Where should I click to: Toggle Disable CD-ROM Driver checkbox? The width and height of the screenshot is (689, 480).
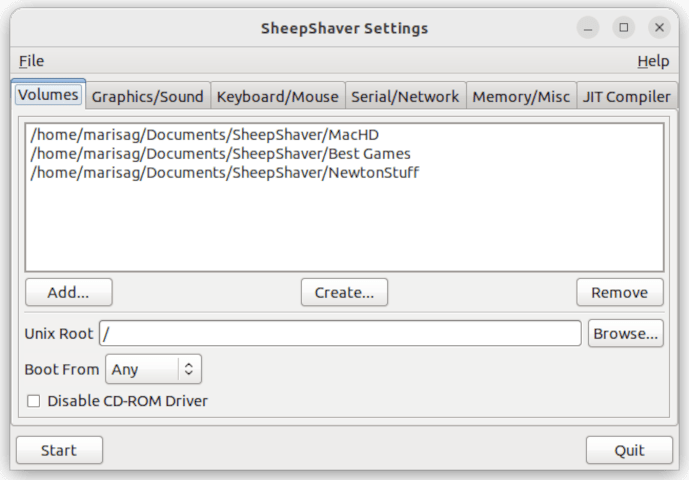(x=33, y=401)
